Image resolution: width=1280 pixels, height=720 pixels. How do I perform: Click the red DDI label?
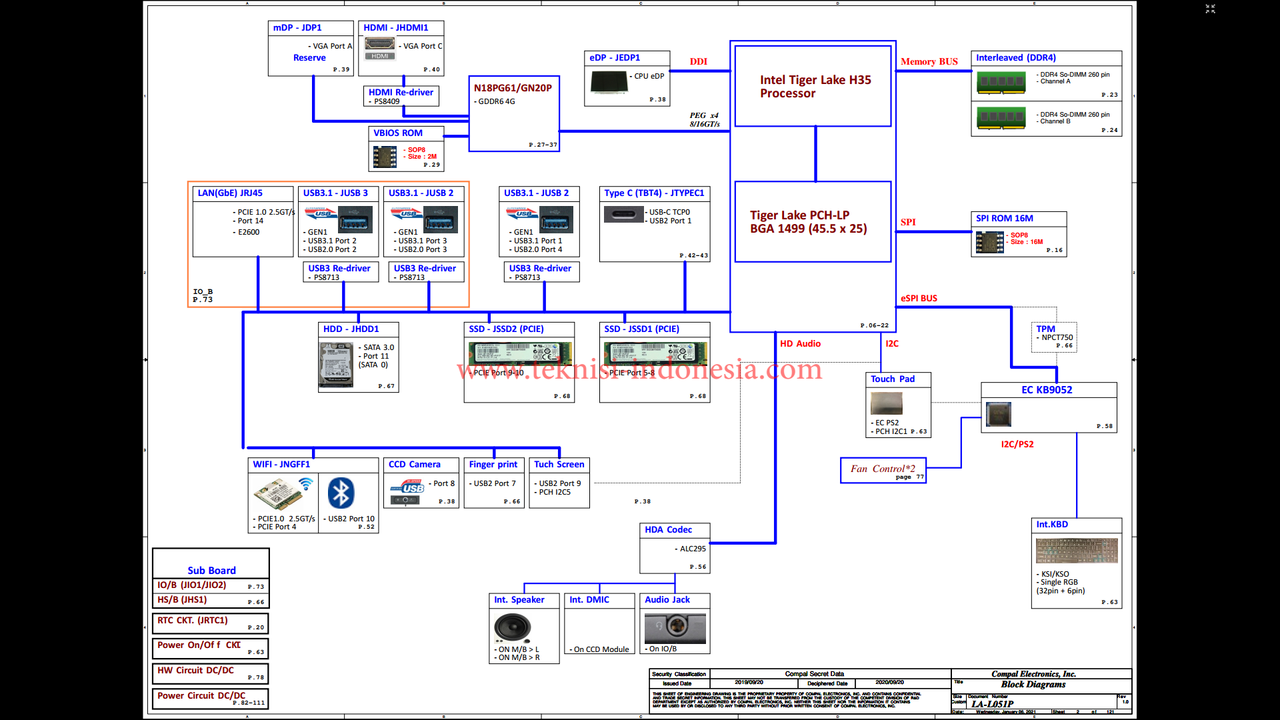tap(698, 62)
